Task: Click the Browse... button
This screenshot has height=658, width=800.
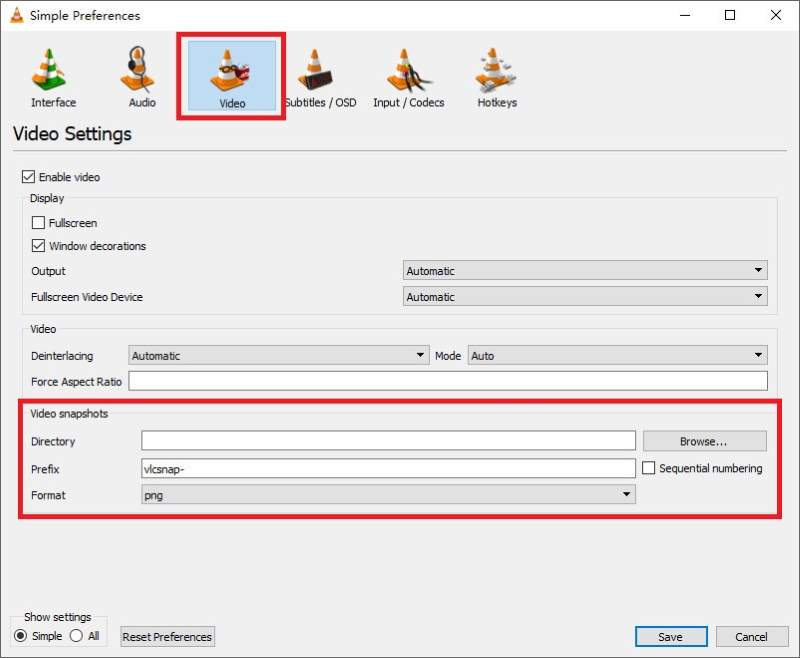Action: click(x=705, y=441)
